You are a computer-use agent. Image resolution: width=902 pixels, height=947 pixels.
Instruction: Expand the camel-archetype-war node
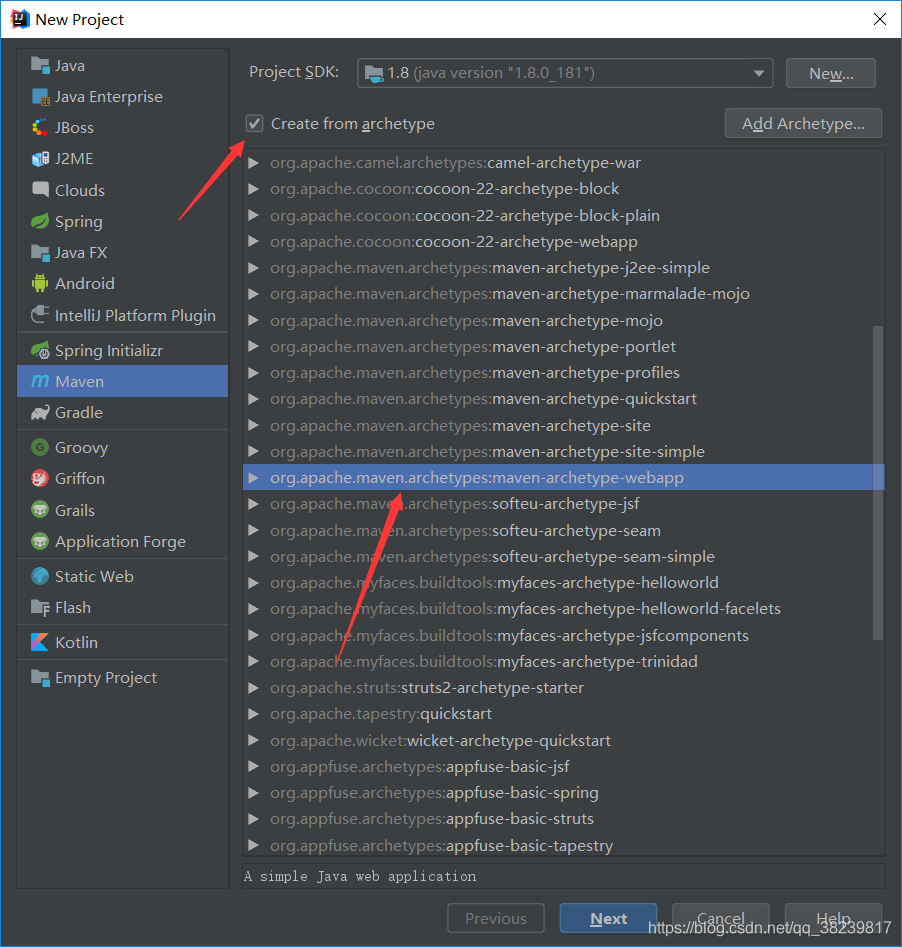coord(254,162)
